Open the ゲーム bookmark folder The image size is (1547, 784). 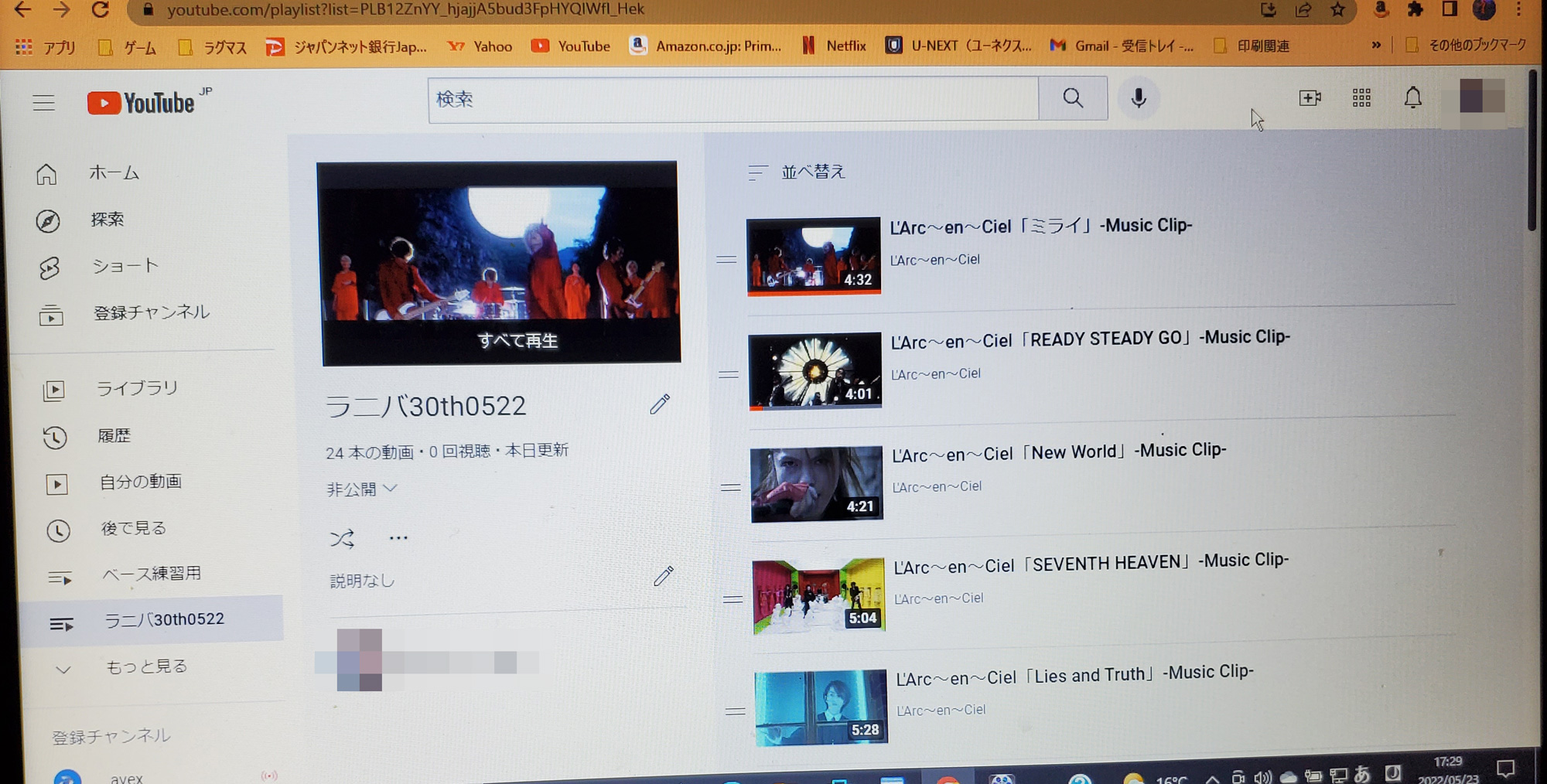(127, 47)
